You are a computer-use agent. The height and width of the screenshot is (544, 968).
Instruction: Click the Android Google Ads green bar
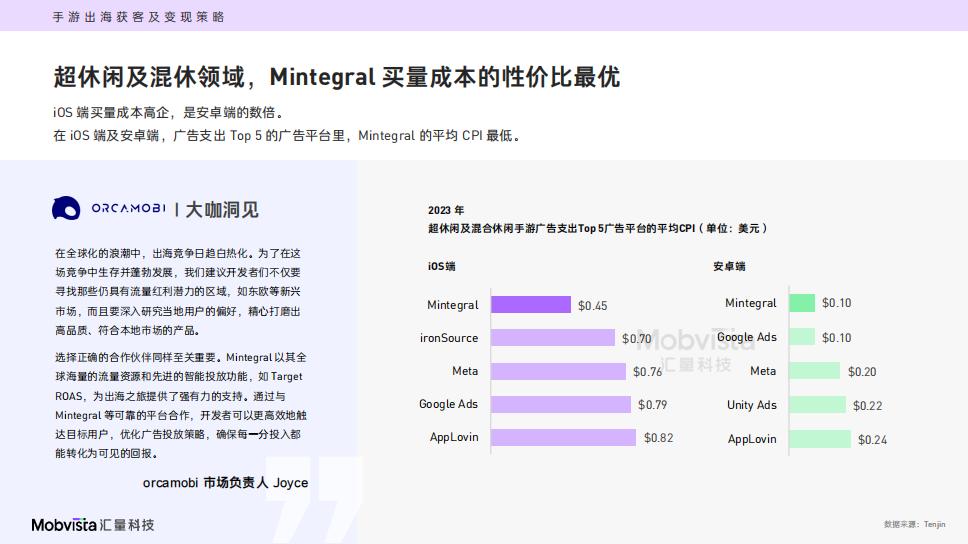coord(803,337)
